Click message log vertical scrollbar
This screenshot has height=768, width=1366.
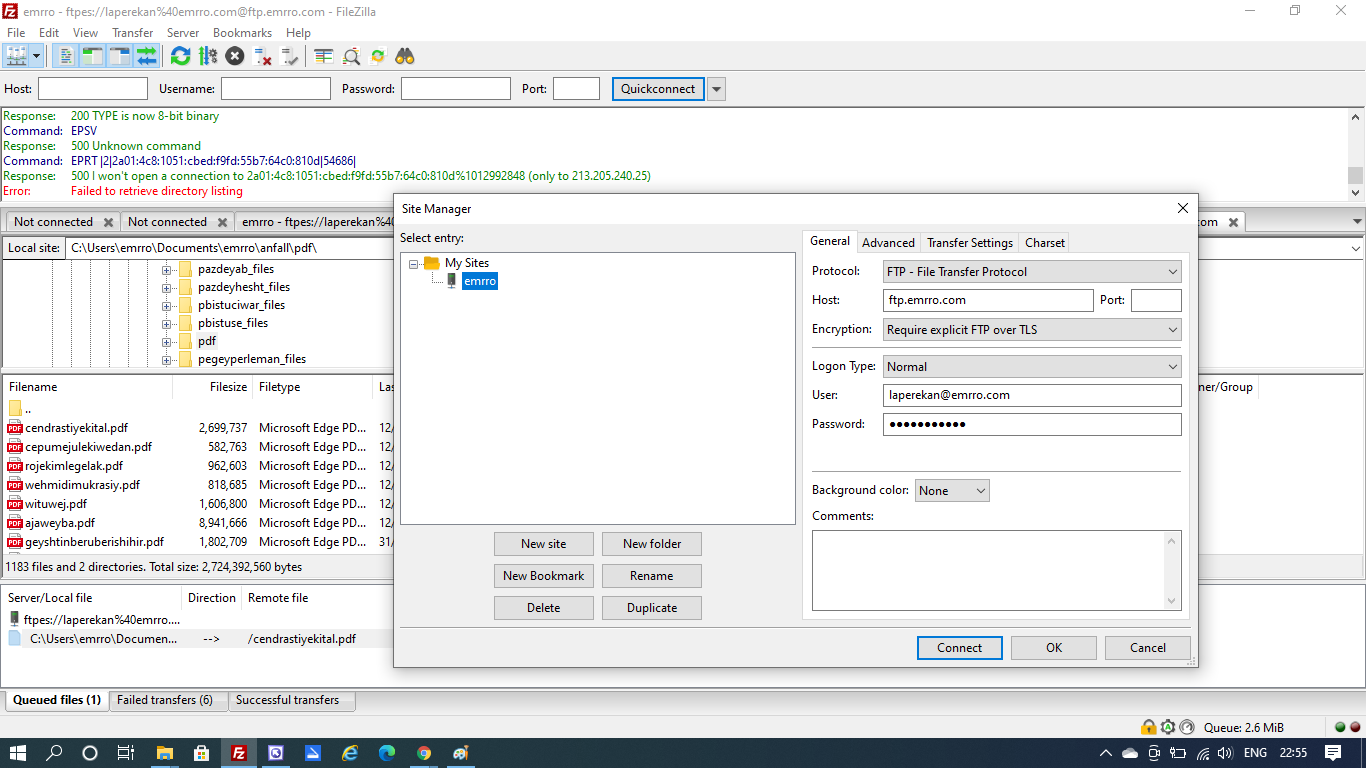click(x=1356, y=154)
